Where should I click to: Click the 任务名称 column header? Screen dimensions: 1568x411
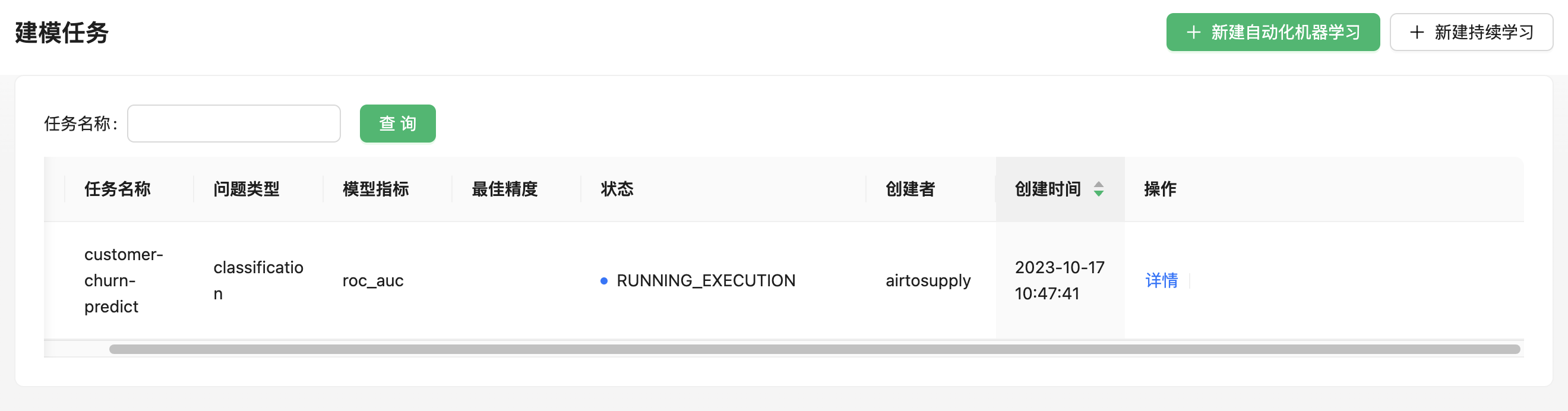(x=118, y=189)
